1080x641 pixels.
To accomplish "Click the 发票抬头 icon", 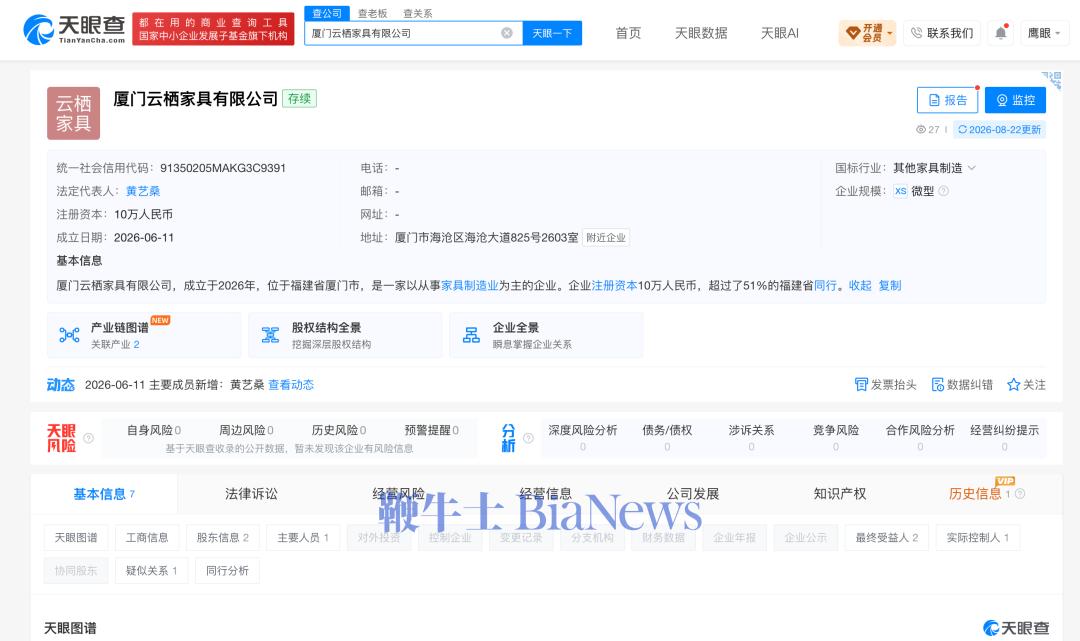I will coord(861,385).
